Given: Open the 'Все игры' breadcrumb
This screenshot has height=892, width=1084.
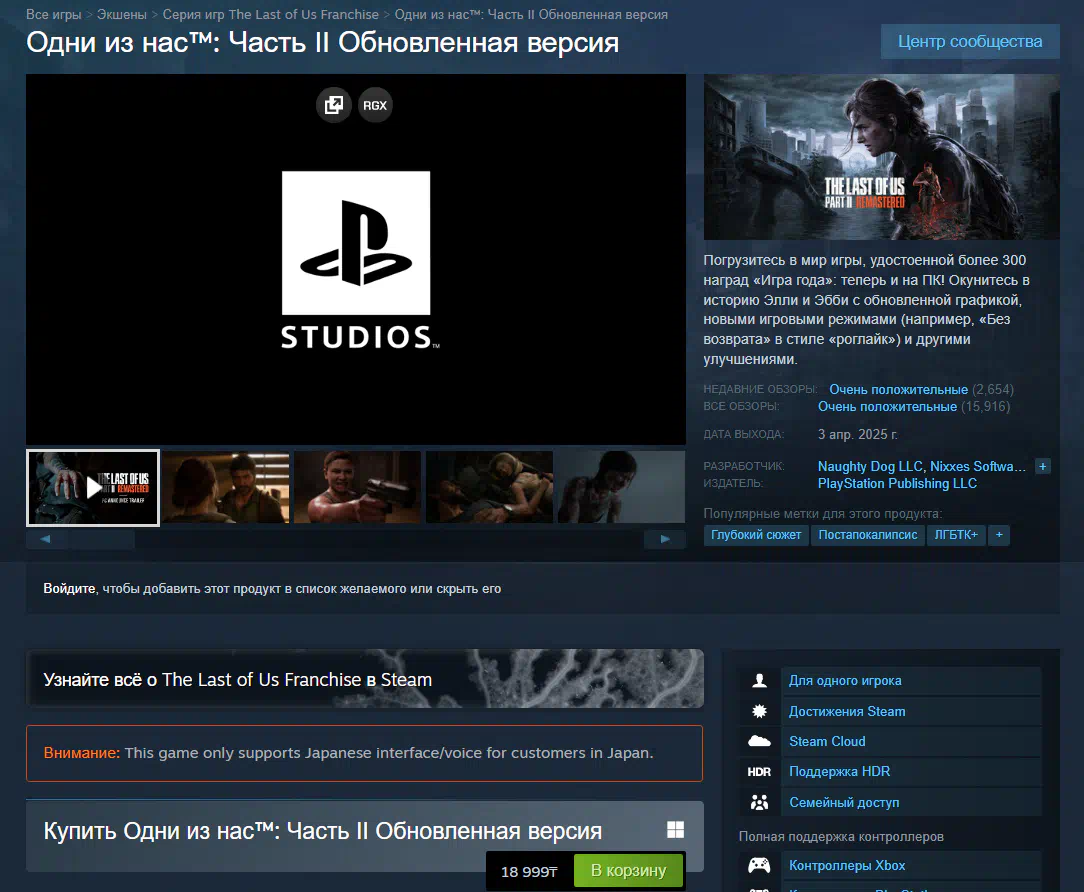Looking at the screenshot, I should (54, 15).
